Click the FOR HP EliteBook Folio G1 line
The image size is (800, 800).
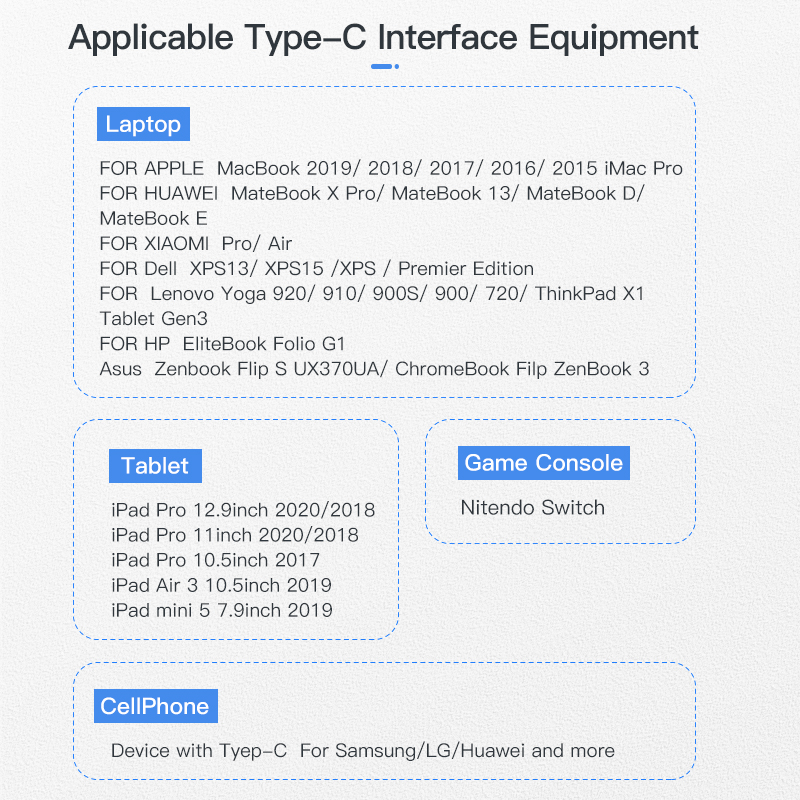[x=222, y=344]
